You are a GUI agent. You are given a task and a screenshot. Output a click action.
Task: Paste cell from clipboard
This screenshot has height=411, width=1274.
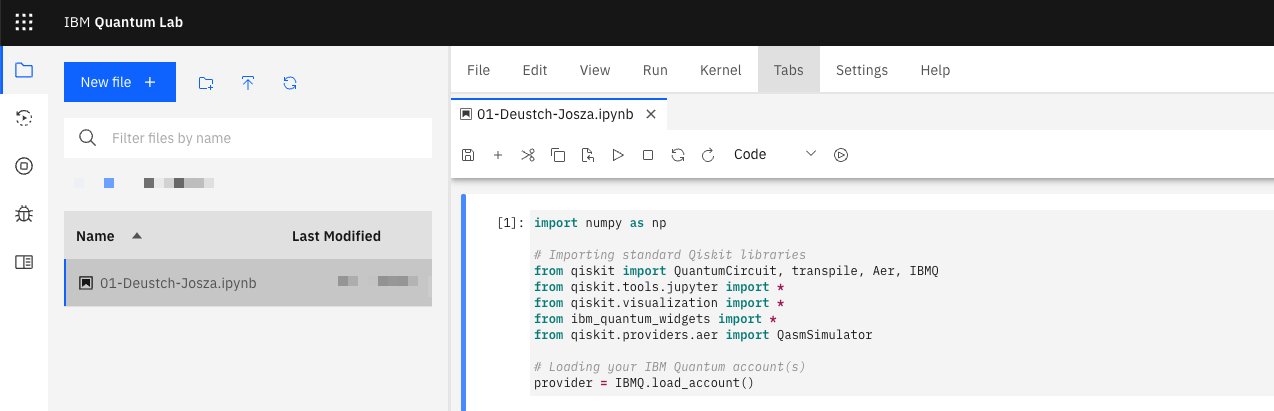click(588, 155)
